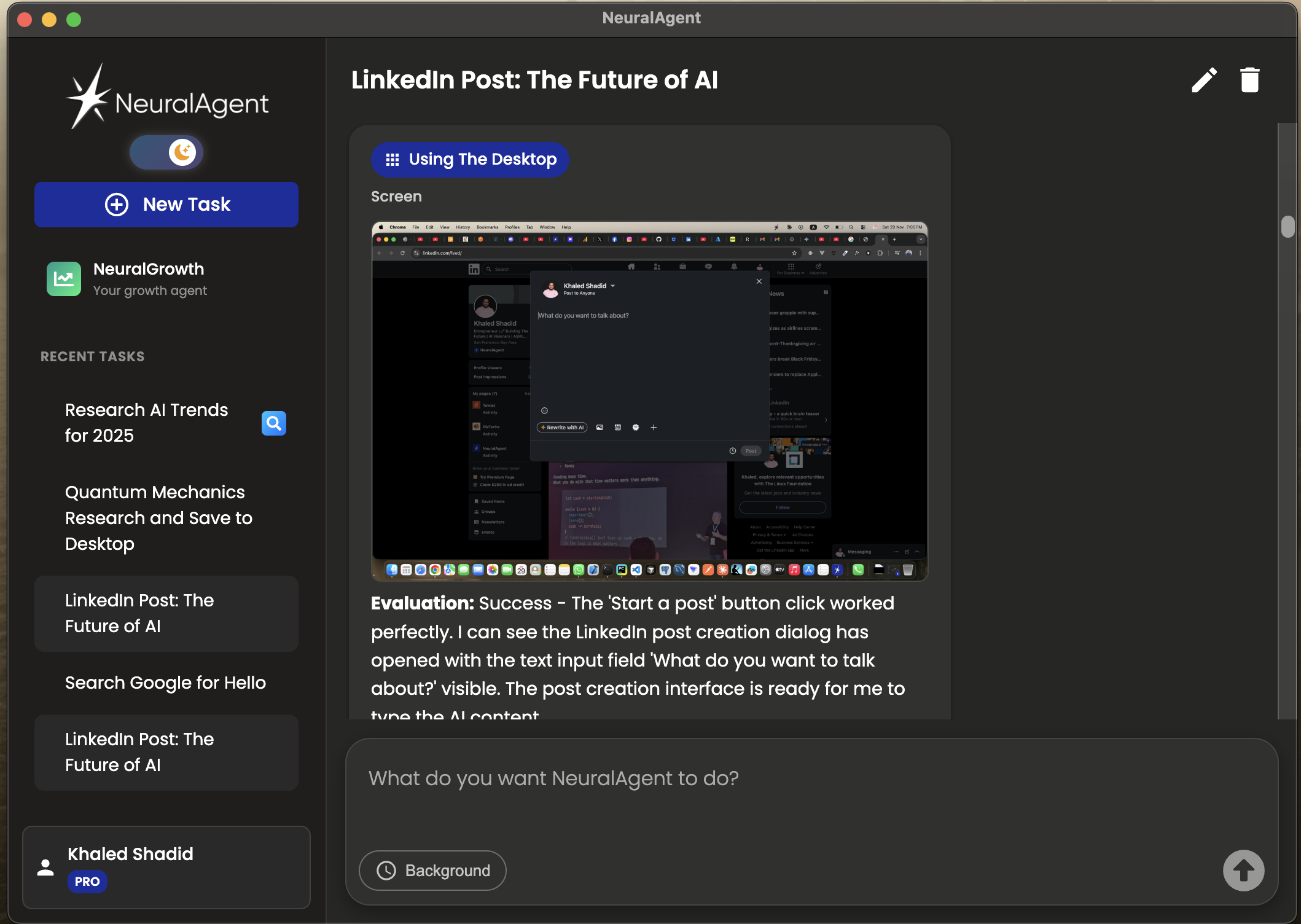Select the last LinkedIn Post task
The width and height of the screenshot is (1301, 924).
tap(166, 752)
